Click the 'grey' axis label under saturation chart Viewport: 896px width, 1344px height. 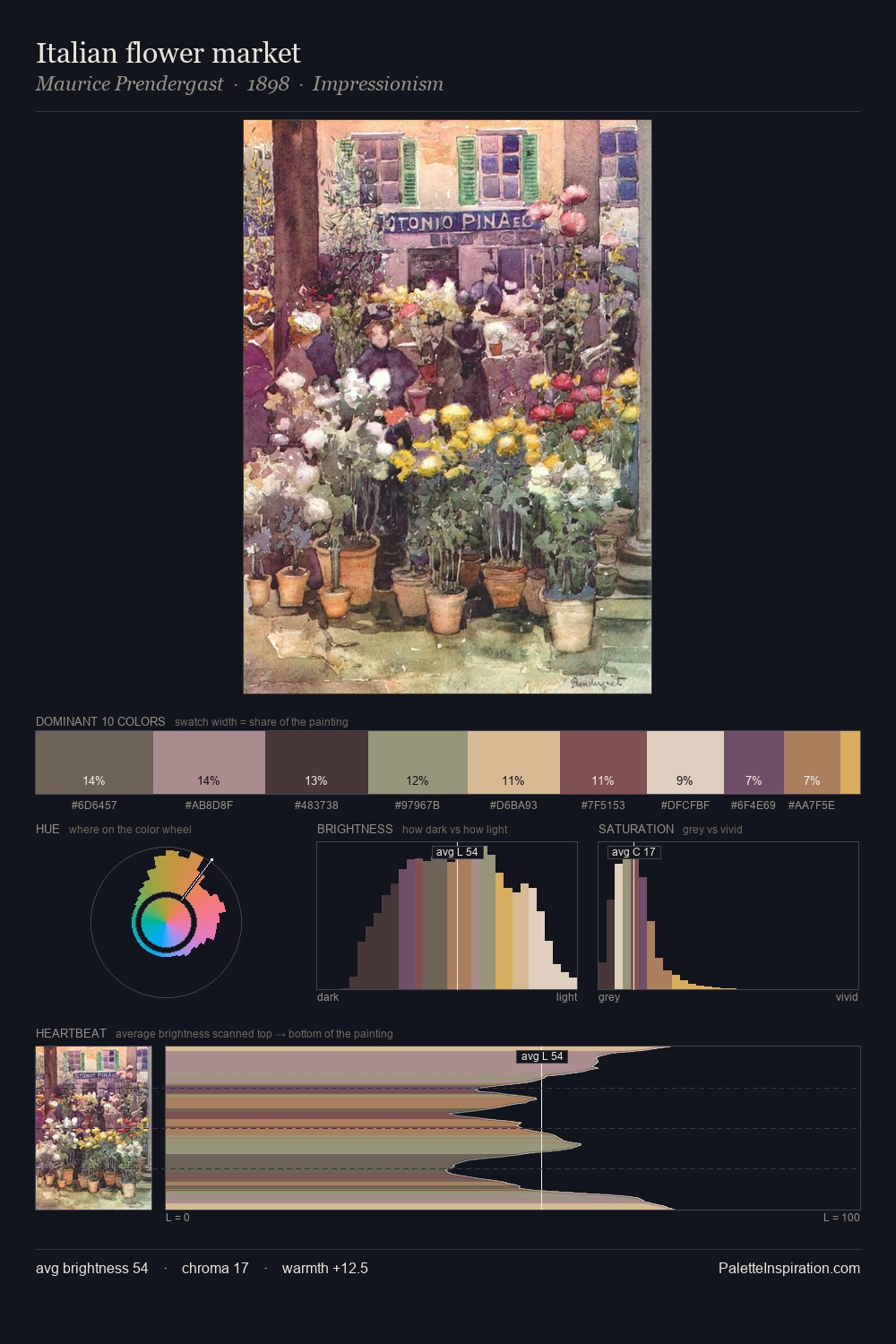[x=609, y=997]
